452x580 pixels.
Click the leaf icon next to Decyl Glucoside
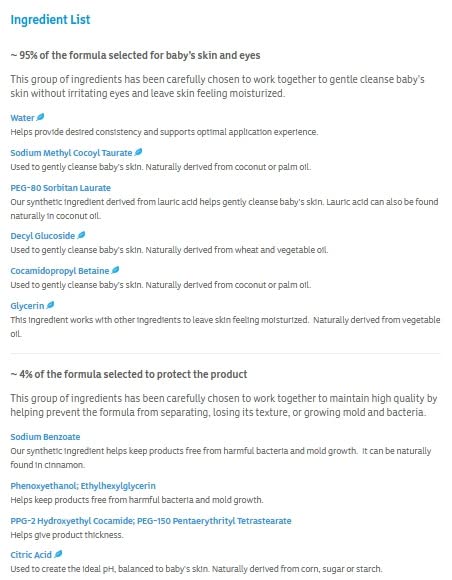(81, 235)
